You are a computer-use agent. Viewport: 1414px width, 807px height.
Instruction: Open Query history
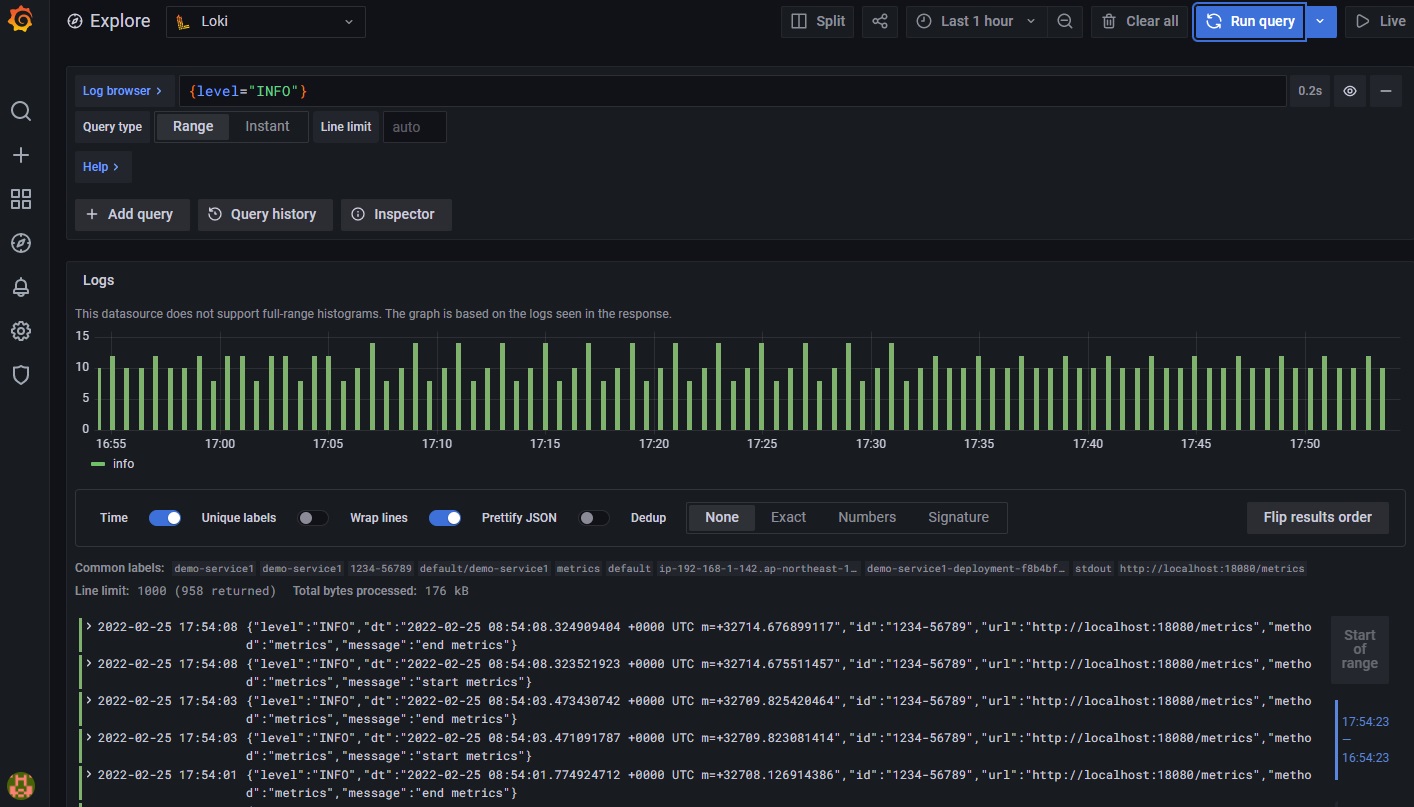265,214
